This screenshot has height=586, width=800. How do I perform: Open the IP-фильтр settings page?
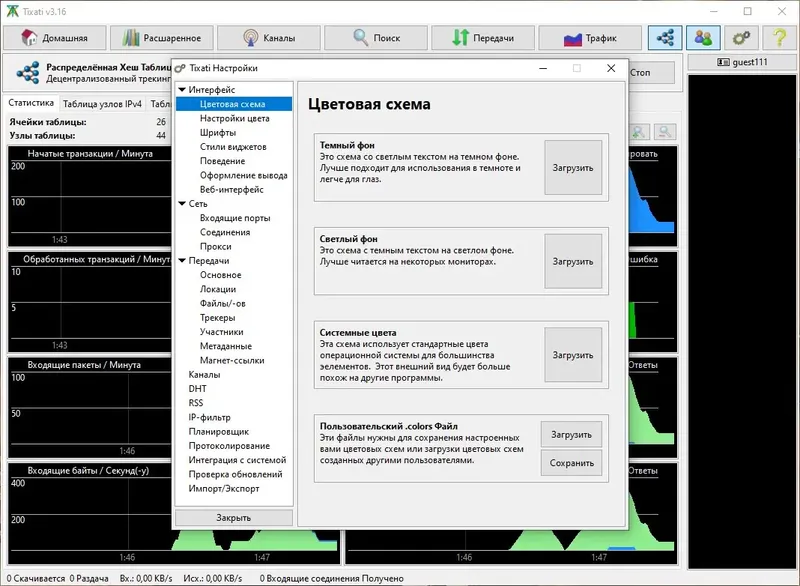click(x=210, y=417)
